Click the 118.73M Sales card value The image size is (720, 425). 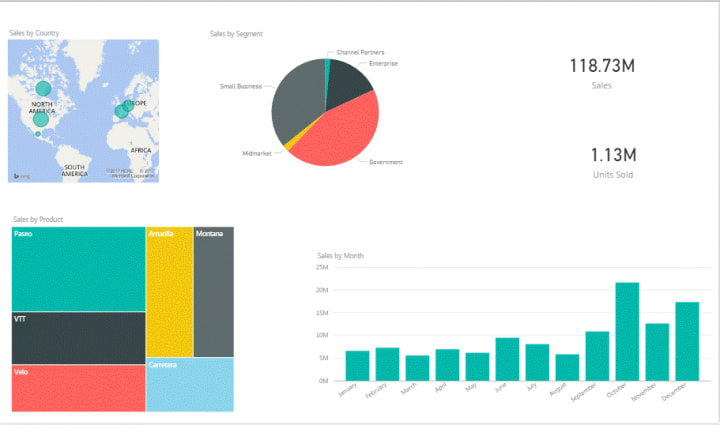[602, 66]
